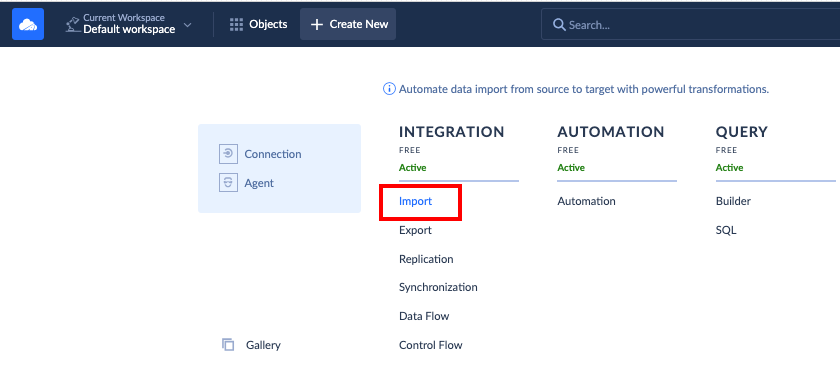Focus the Search input field
Screen dimensions: 840x388
pyautogui.click(x=691, y=24)
